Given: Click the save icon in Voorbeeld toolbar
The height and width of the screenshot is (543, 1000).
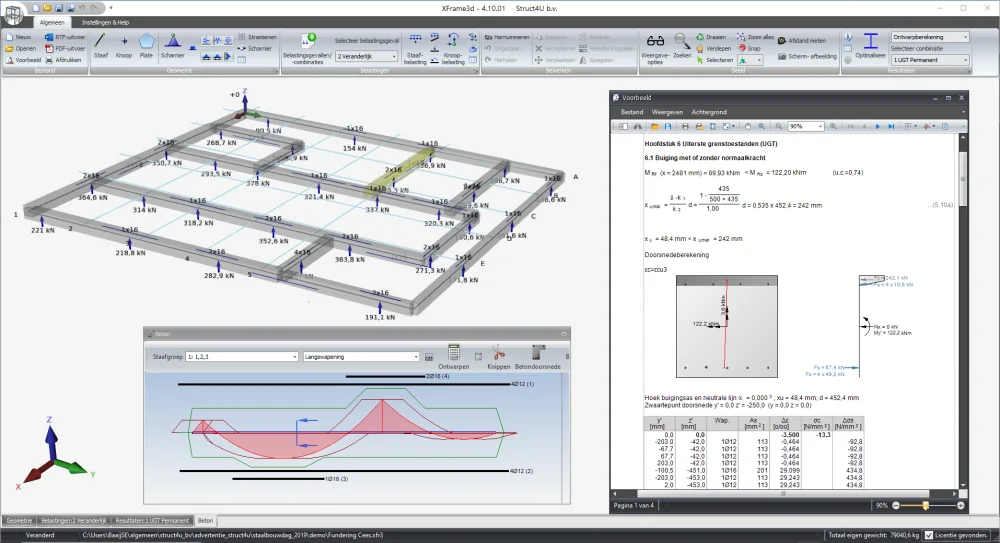Looking at the screenshot, I should point(668,126).
